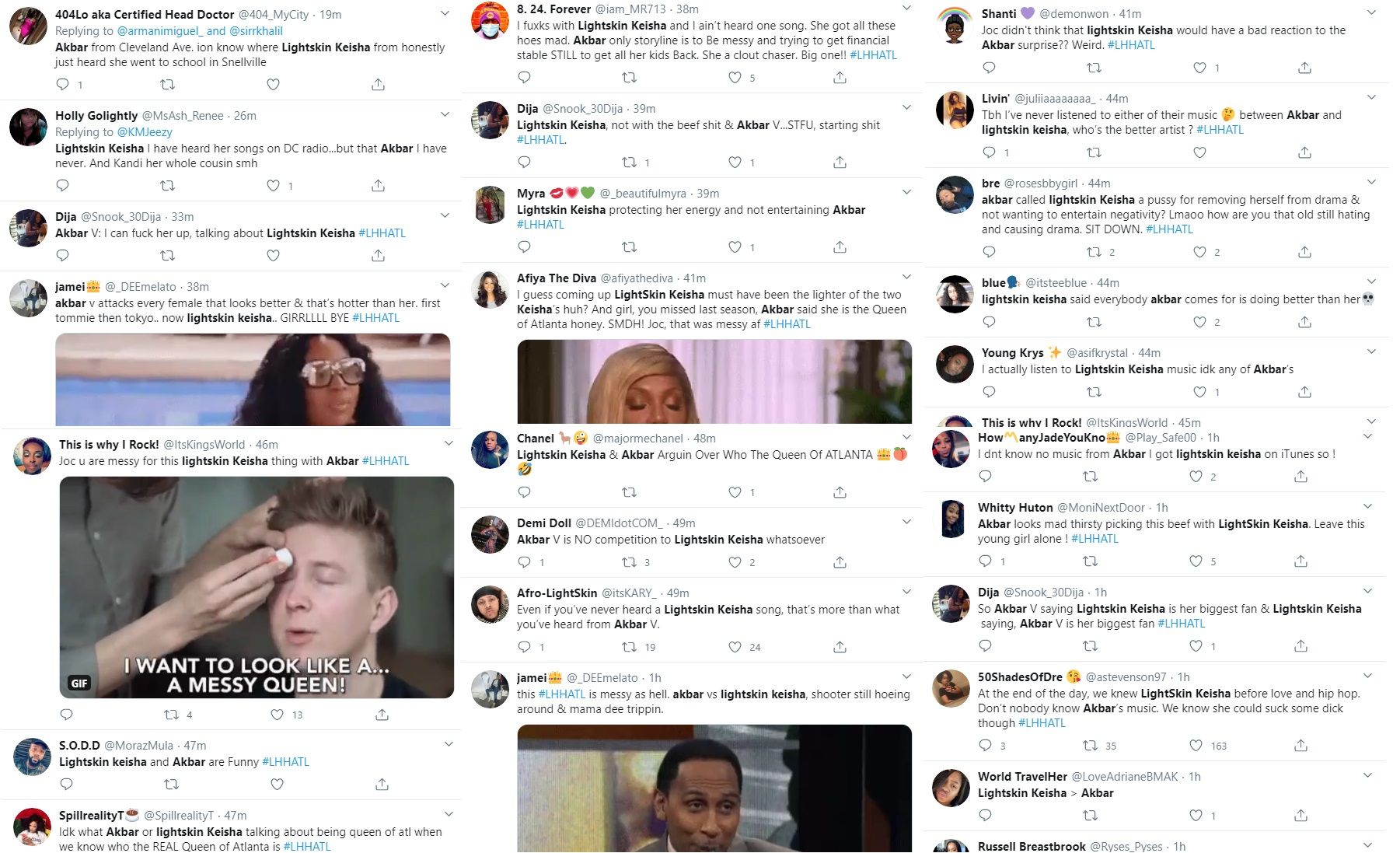1400x853 pixels.
Task: Open the @KMJeezy reply mention link
Action: point(145,132)
